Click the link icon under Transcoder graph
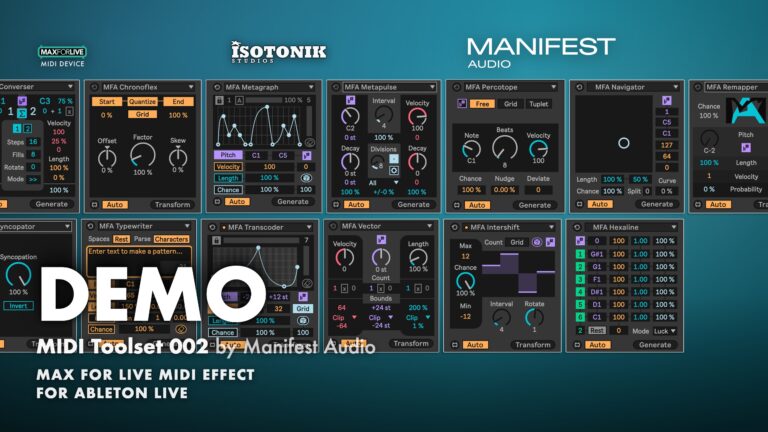This screenshot has width=768, height=432. [x=307, y=283]
